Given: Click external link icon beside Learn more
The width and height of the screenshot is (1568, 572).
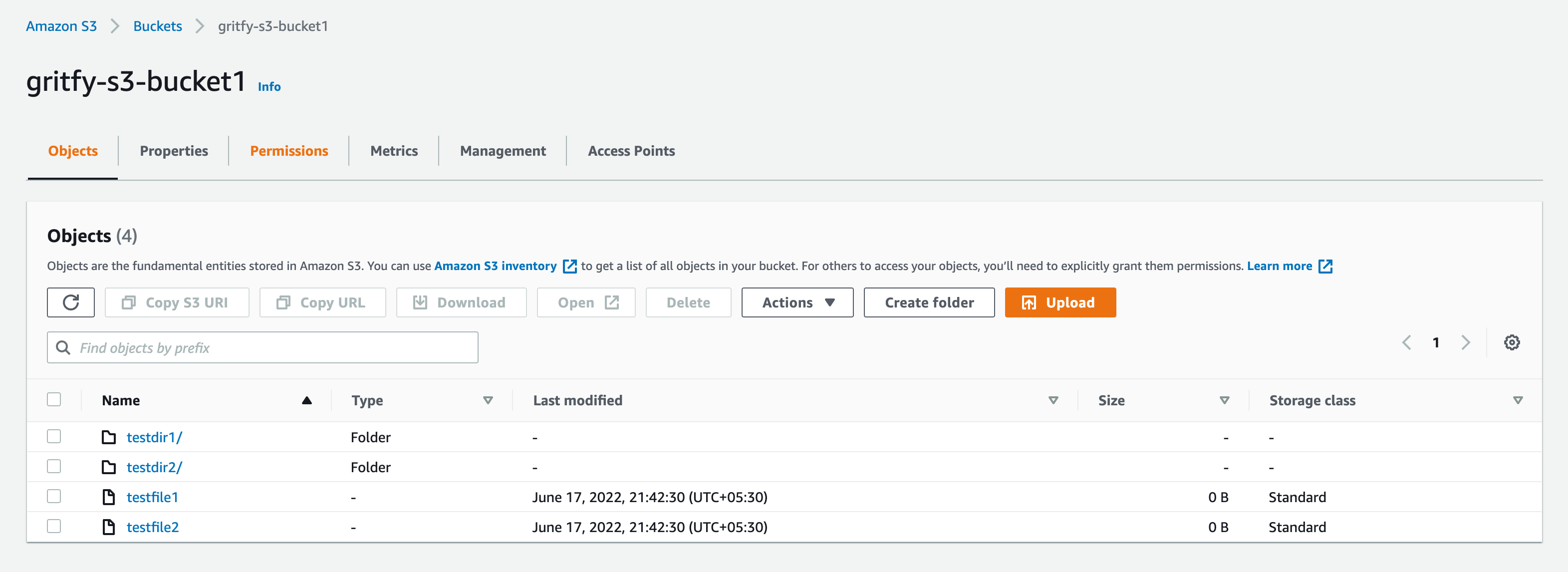Looking at the screenshot, I should coord(1325,267).
